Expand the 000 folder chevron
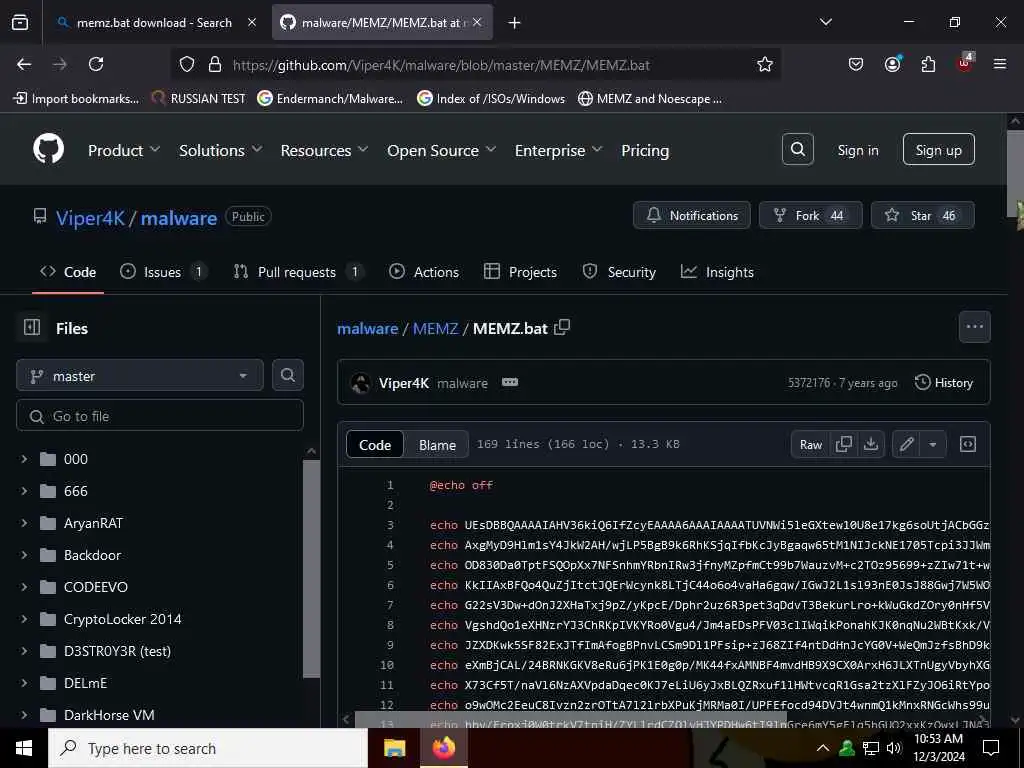 pos(24,459)
